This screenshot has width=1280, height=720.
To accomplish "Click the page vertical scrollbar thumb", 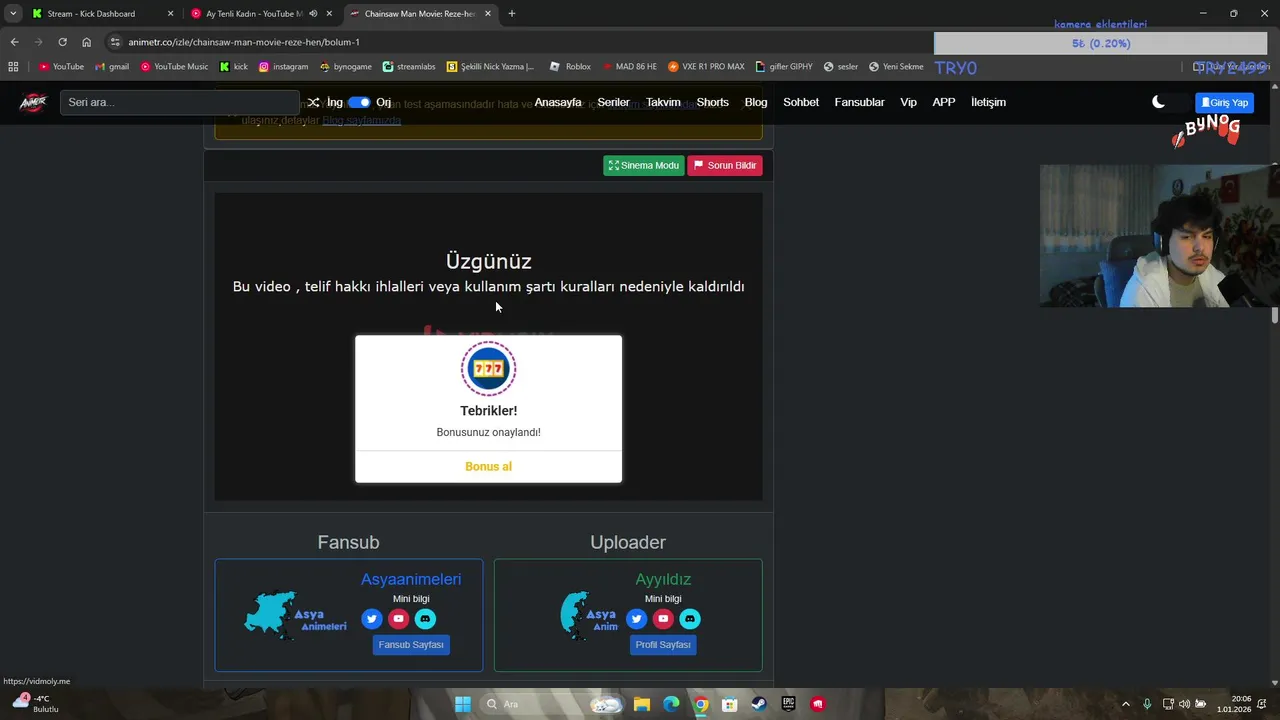I will pos(1275,315).
